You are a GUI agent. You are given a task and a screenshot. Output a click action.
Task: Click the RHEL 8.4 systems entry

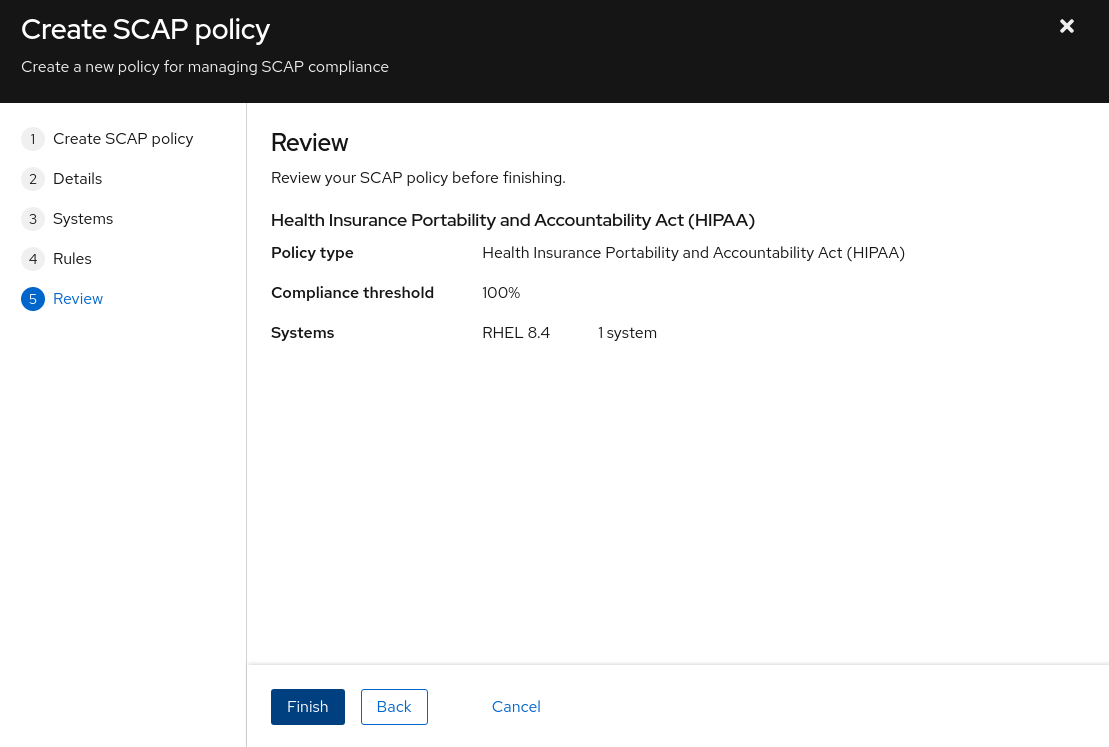(516, 333)
